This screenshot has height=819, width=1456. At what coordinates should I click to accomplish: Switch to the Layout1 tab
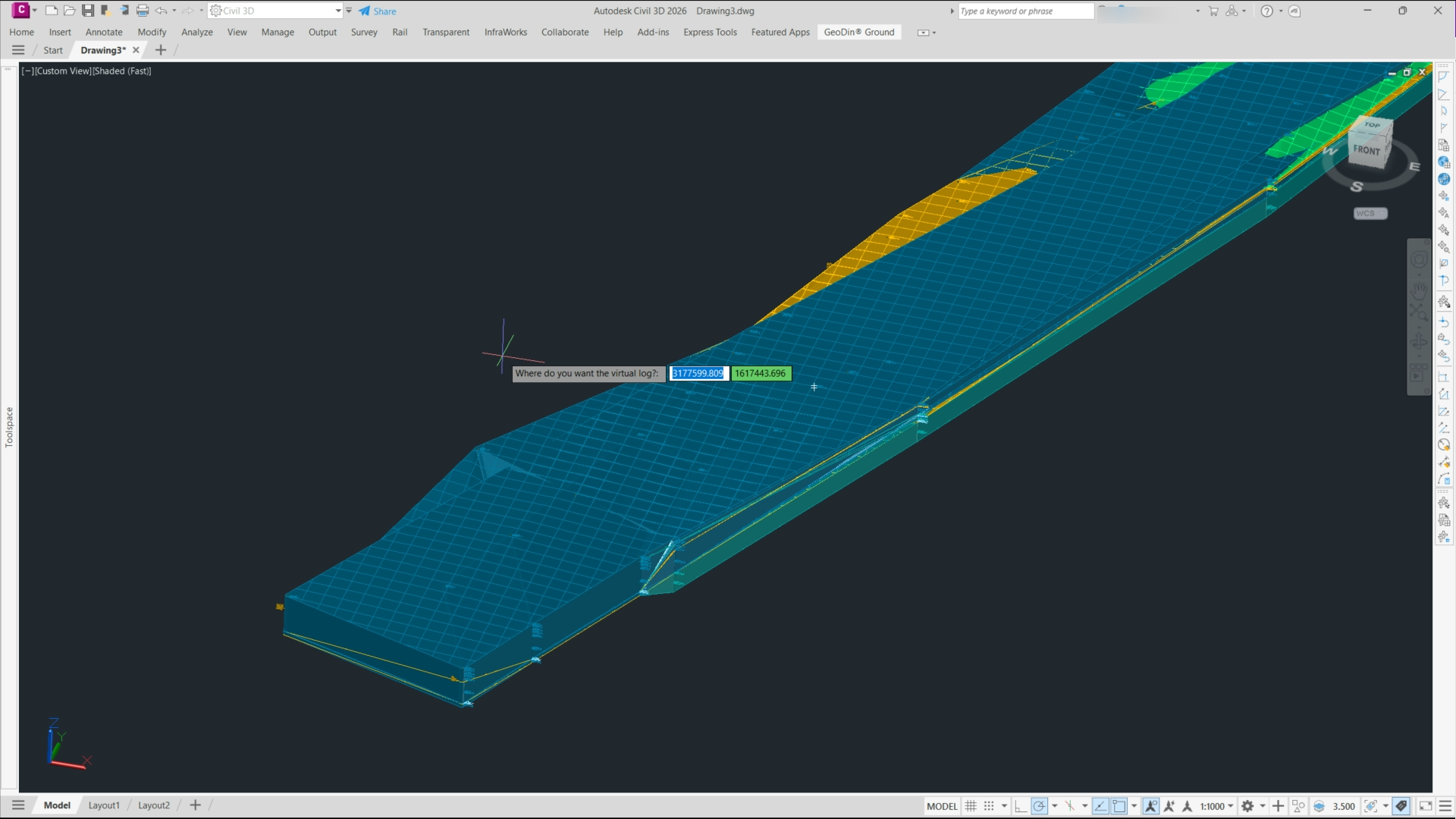[x=104, y=805]
